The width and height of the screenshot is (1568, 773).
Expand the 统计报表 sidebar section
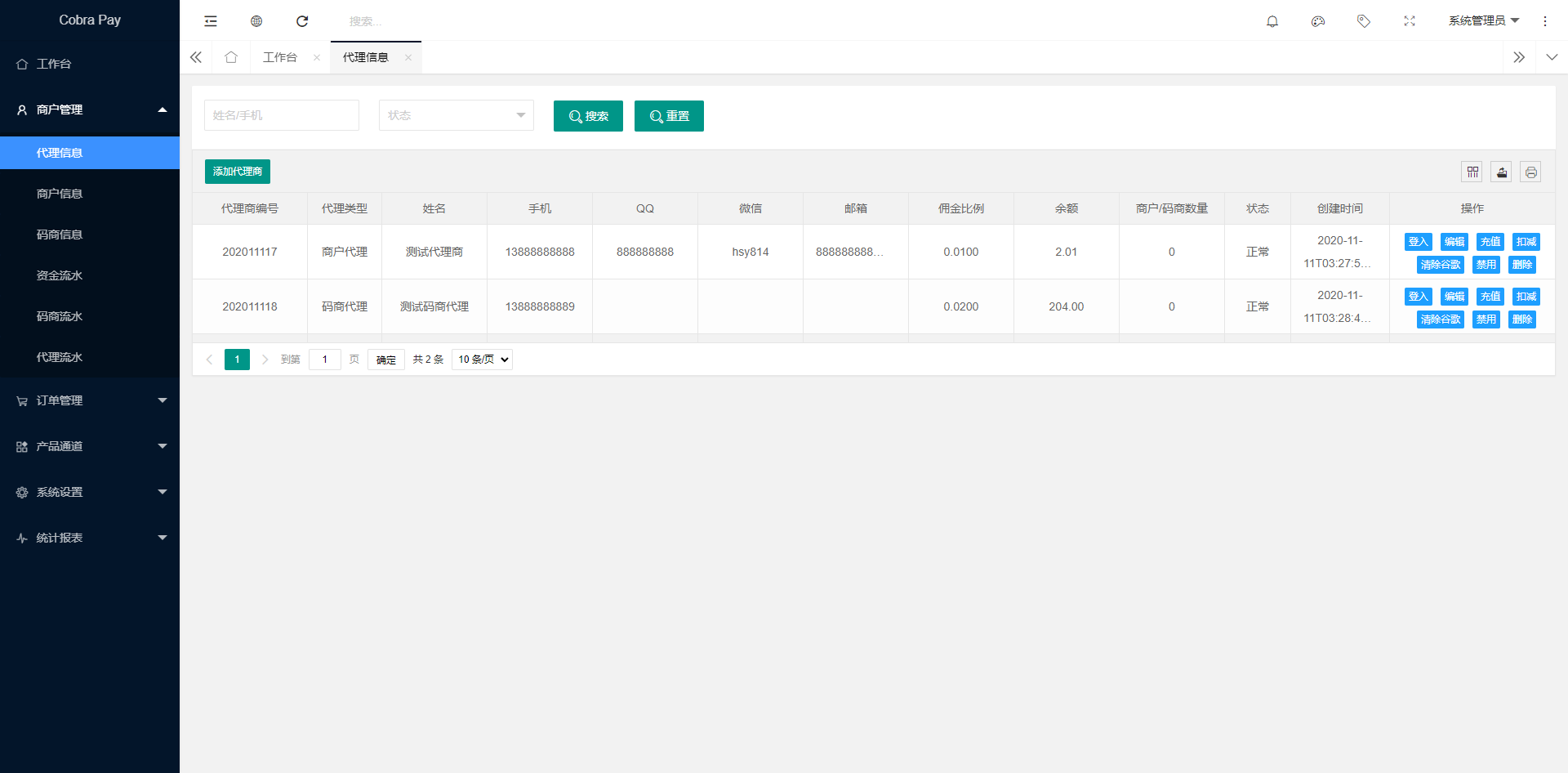point(90,538)
